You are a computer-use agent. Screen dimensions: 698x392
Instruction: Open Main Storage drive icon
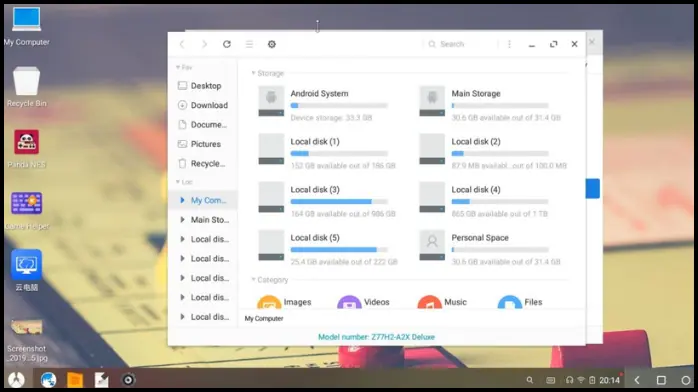[x=432, y=101]
